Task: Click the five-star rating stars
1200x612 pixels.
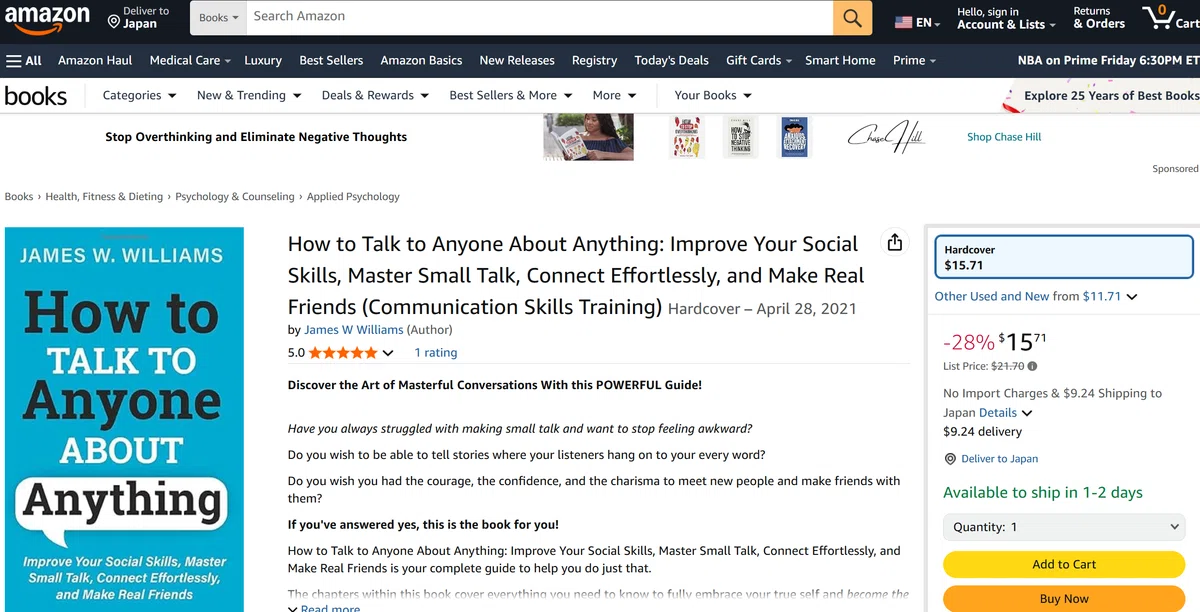Action: [x=343, y=353]
